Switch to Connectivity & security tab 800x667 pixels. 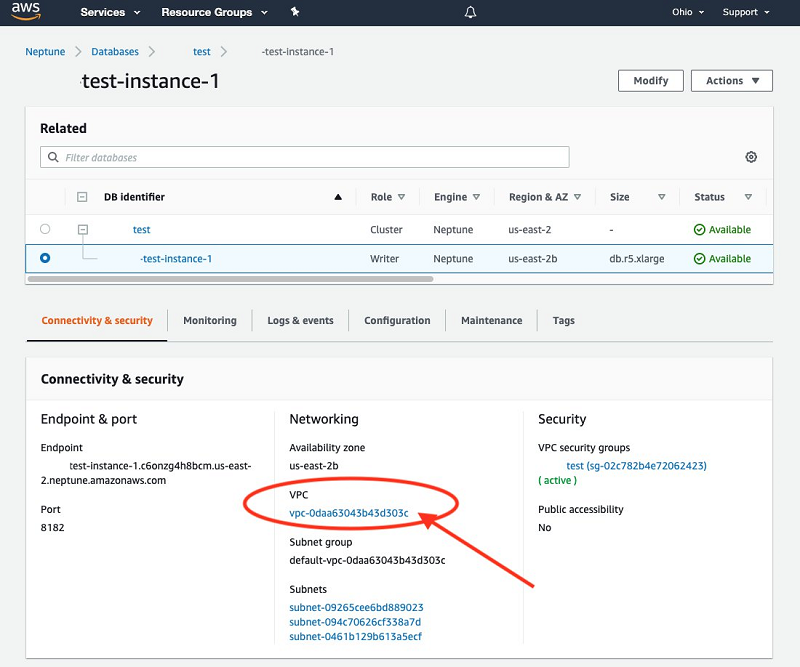(97, 320)
